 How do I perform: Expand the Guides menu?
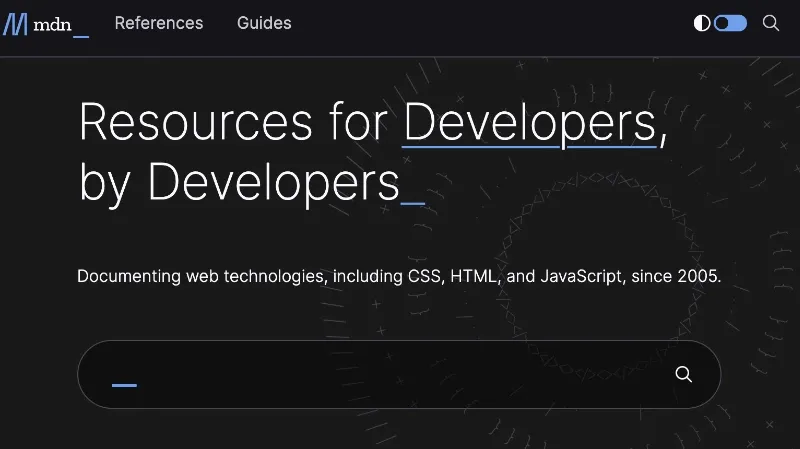264,23
